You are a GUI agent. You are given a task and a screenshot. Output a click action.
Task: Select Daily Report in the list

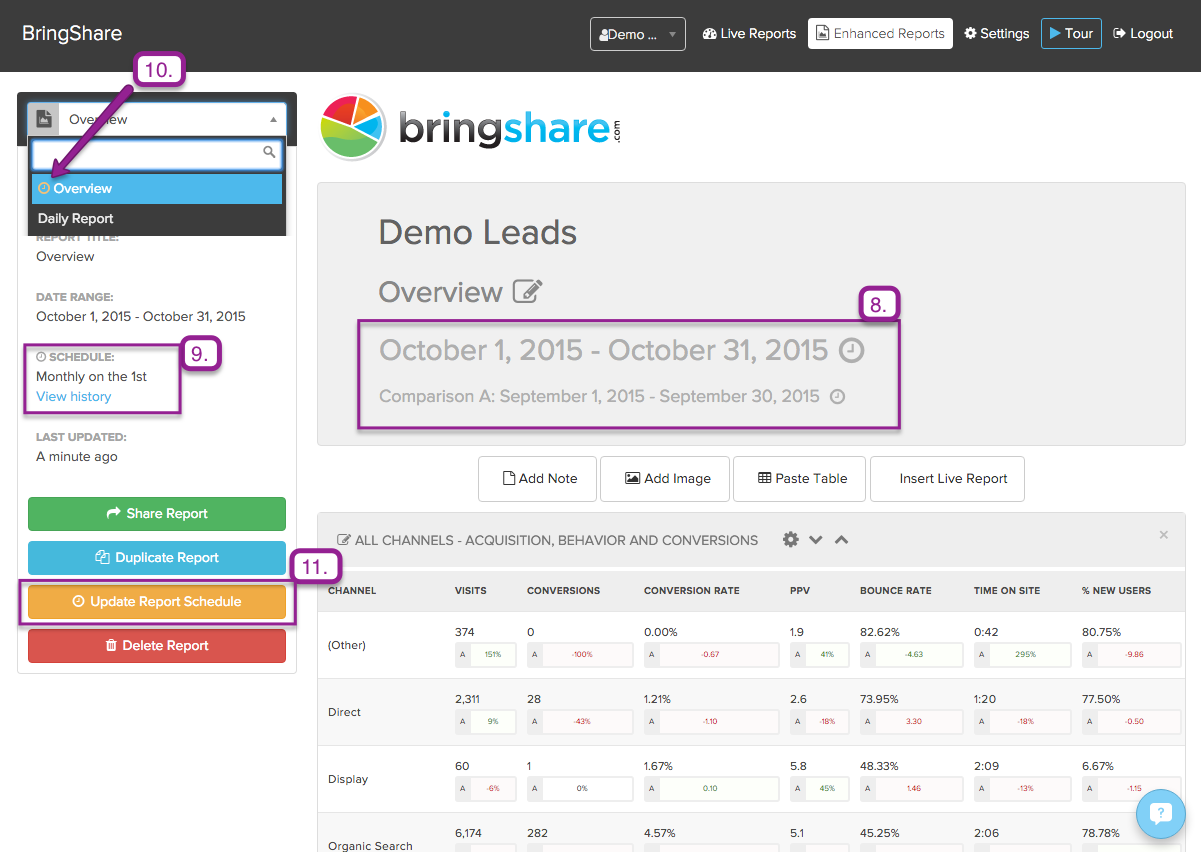click(157, 218)
